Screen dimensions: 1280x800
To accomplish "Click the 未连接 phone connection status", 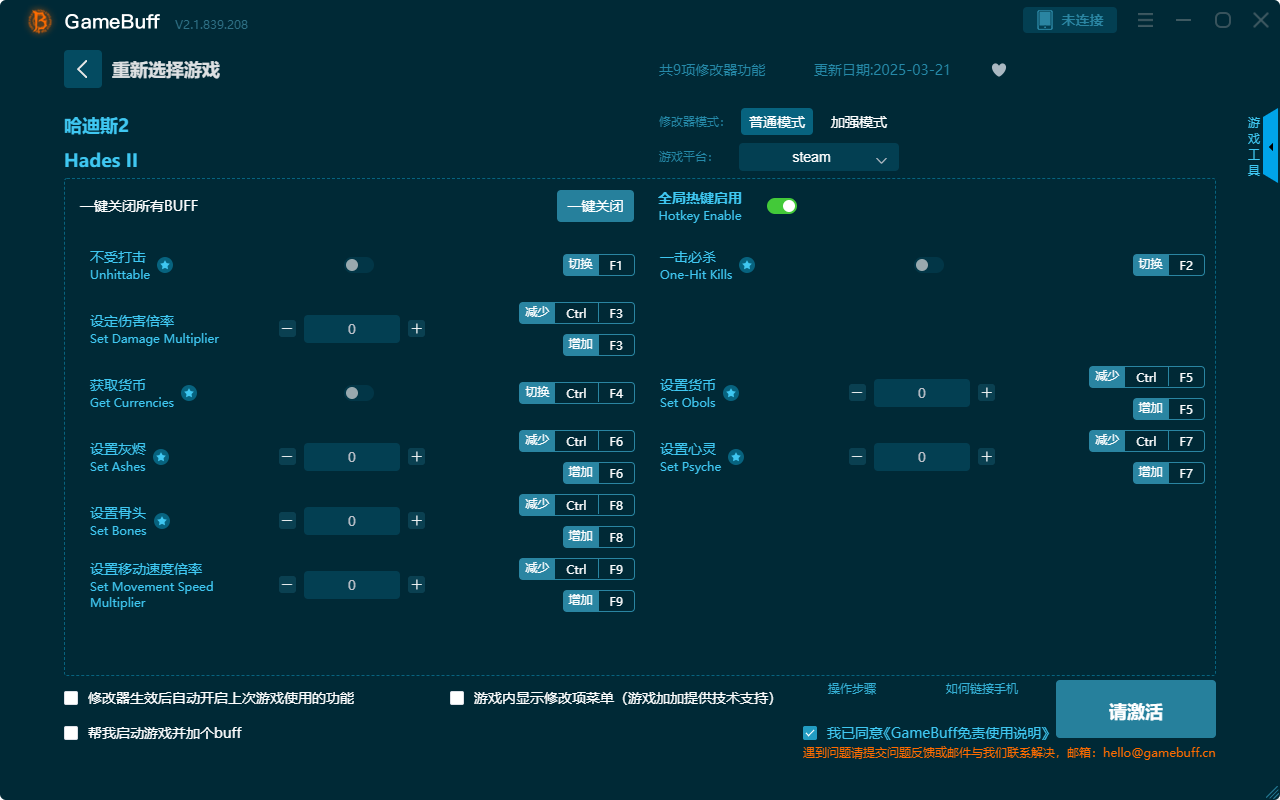I will click(1069, 19).
